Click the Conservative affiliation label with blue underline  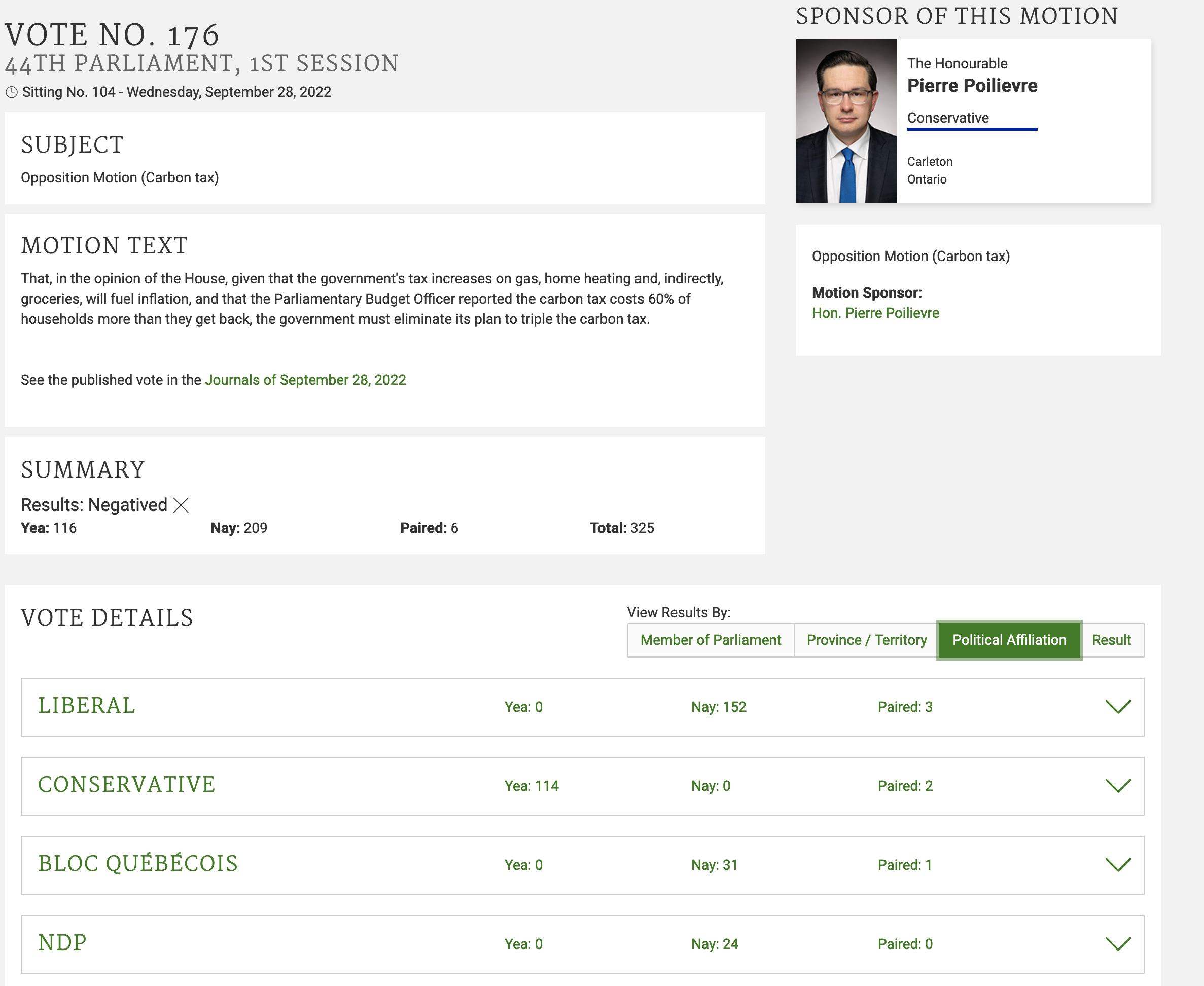948,118
